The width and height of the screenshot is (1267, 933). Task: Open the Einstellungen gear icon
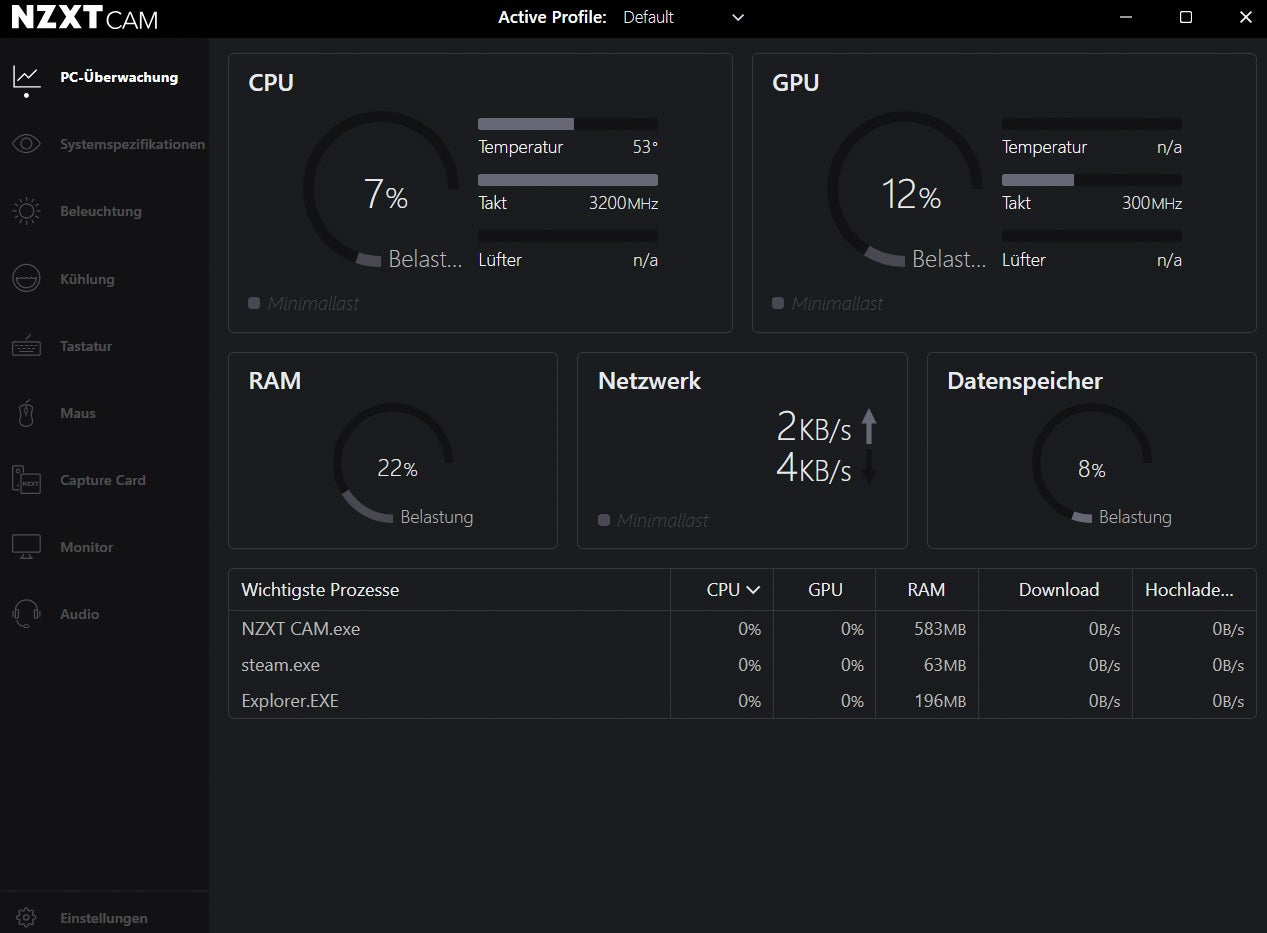point(26,918)
